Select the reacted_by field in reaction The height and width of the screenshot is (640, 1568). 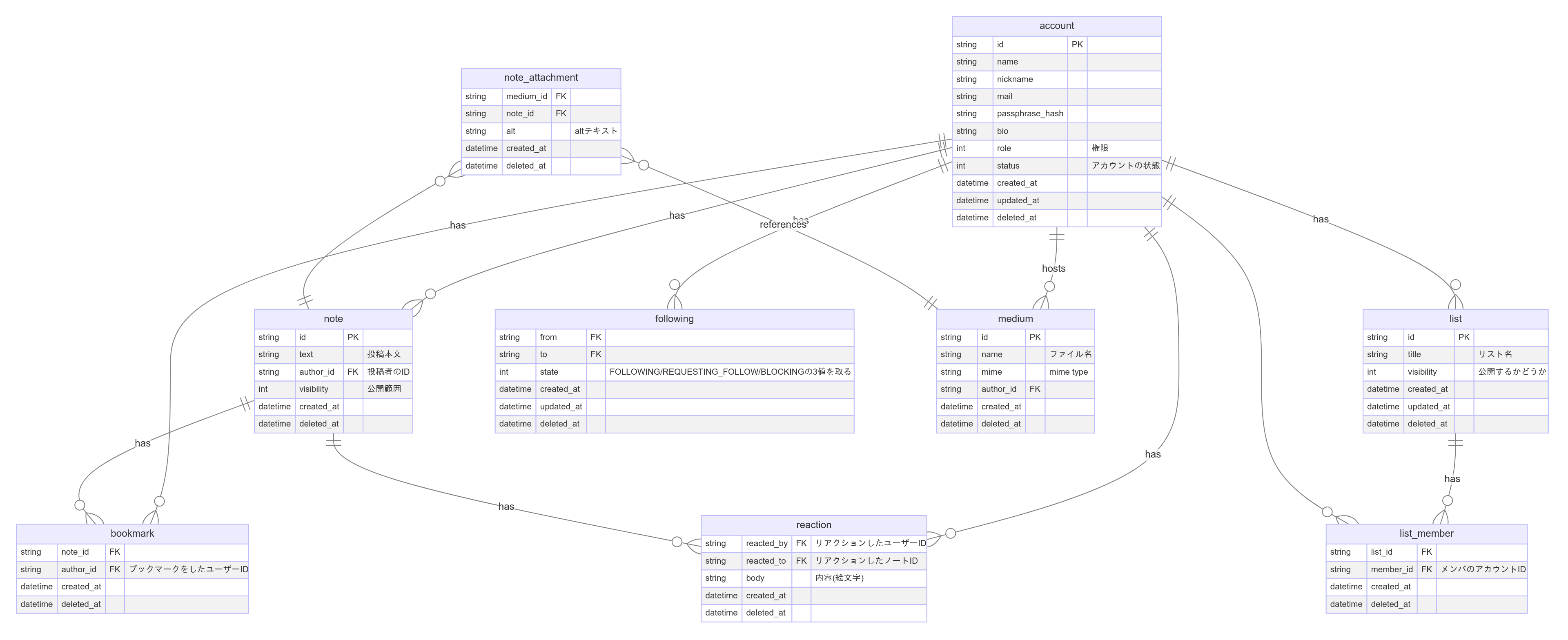tap(766, 543)
